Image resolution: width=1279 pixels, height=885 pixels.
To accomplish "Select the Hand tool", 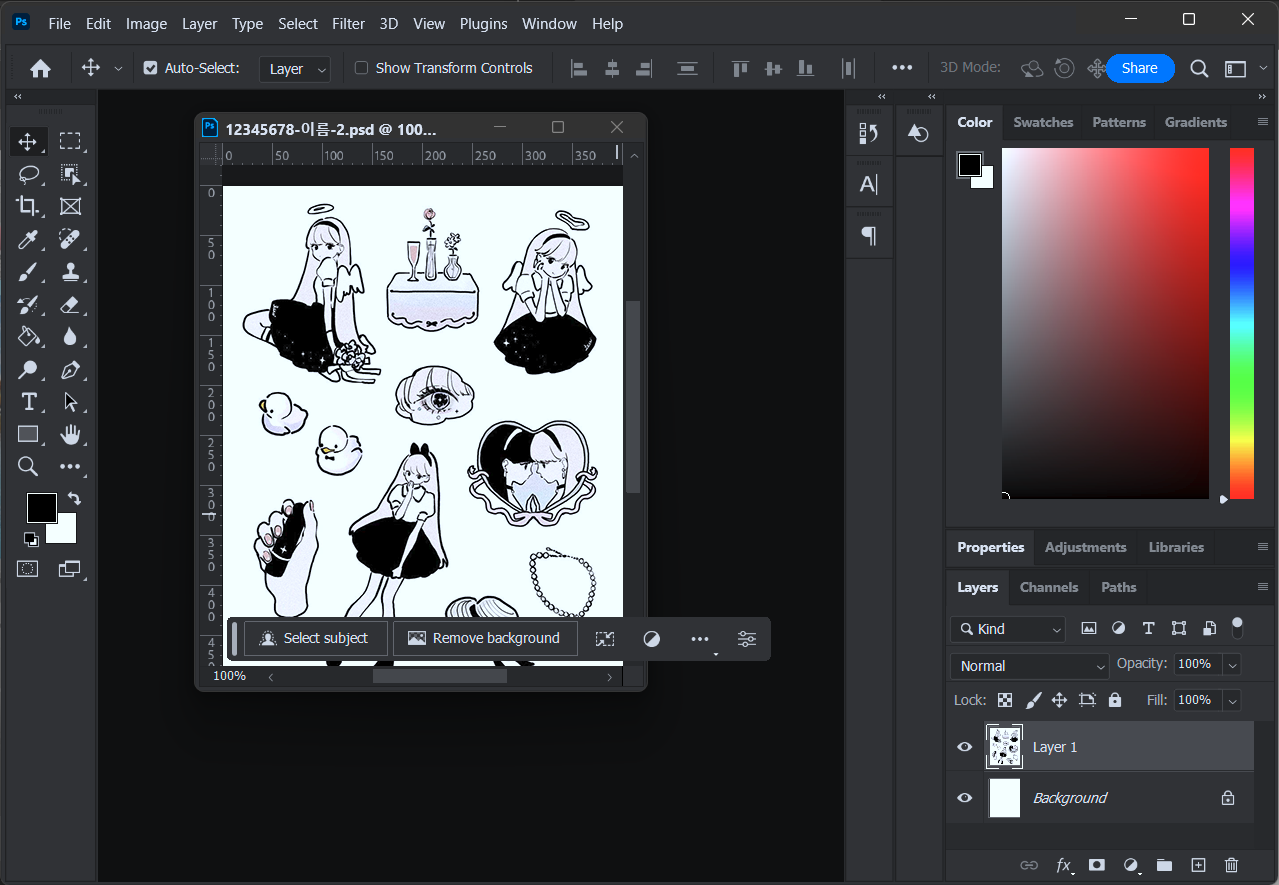I will pos(70,434).
